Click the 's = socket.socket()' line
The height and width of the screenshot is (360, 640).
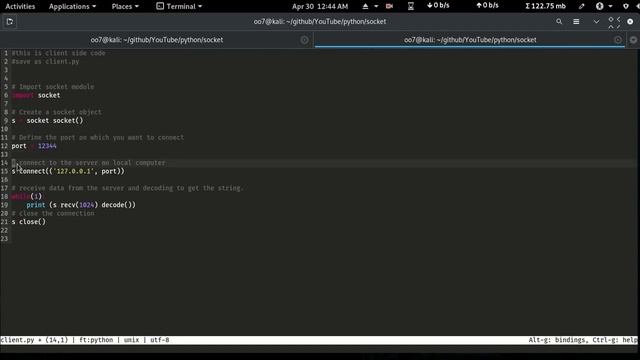(x=47, y=120)
